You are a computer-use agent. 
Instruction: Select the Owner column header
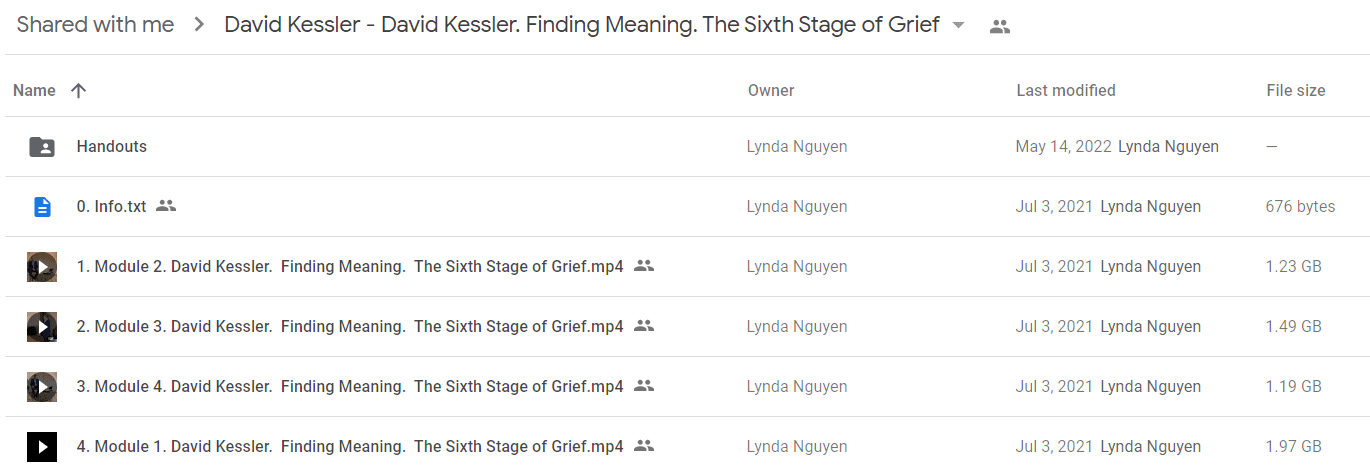(771, 90)
